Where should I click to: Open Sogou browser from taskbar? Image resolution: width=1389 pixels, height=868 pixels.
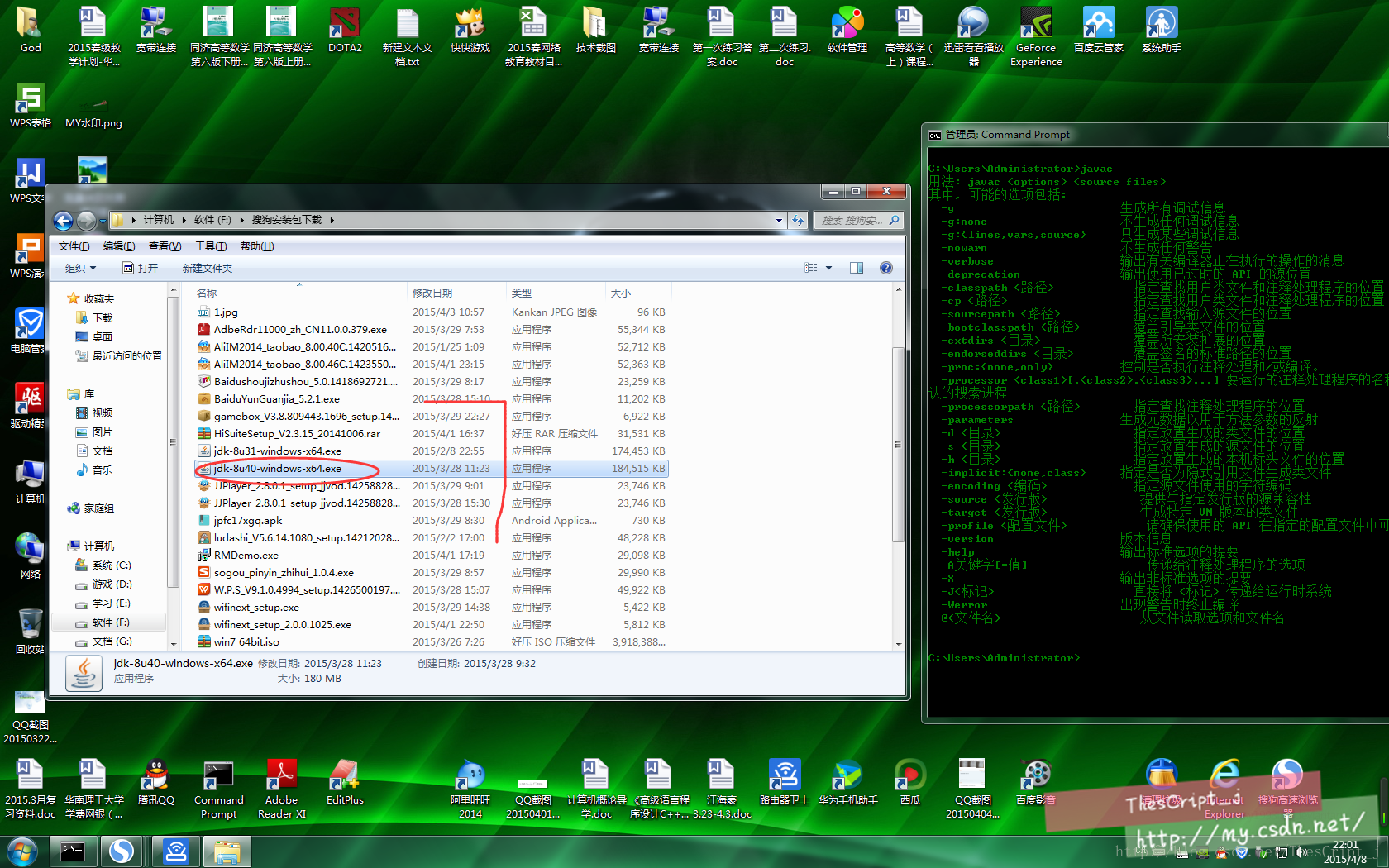coord(122,851)
